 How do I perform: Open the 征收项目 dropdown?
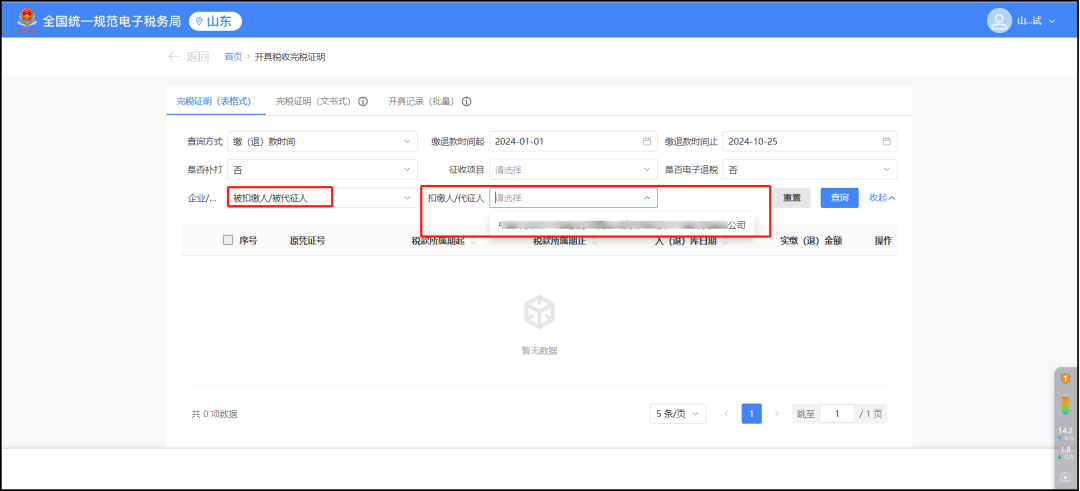(573, 169)
